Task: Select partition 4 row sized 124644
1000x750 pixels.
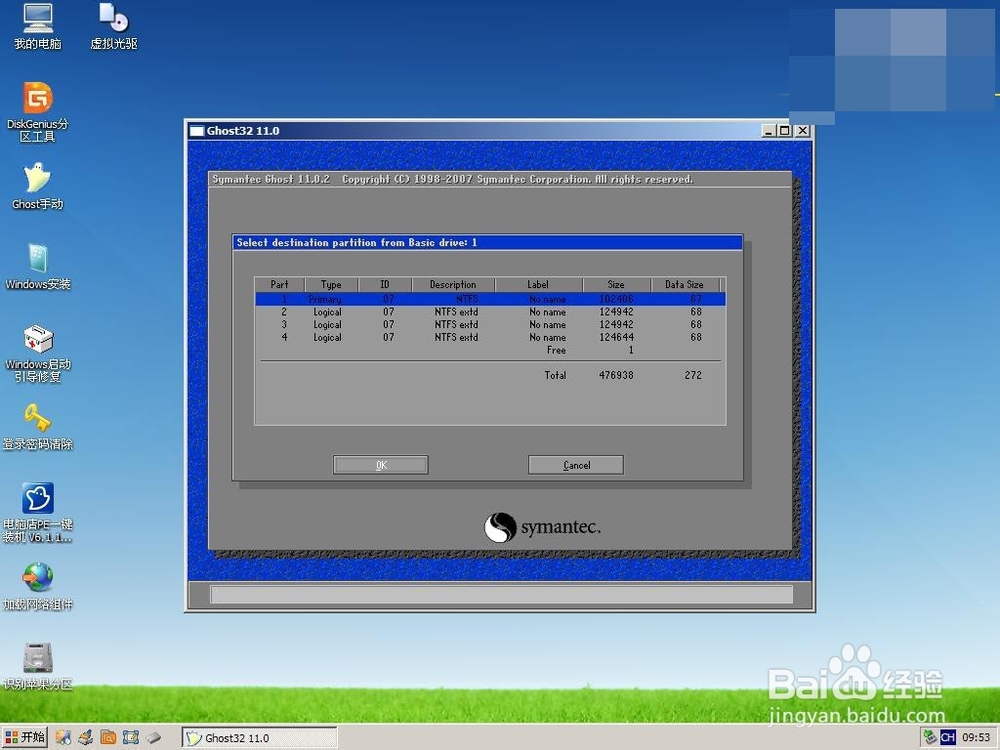Action: point(490,337)
